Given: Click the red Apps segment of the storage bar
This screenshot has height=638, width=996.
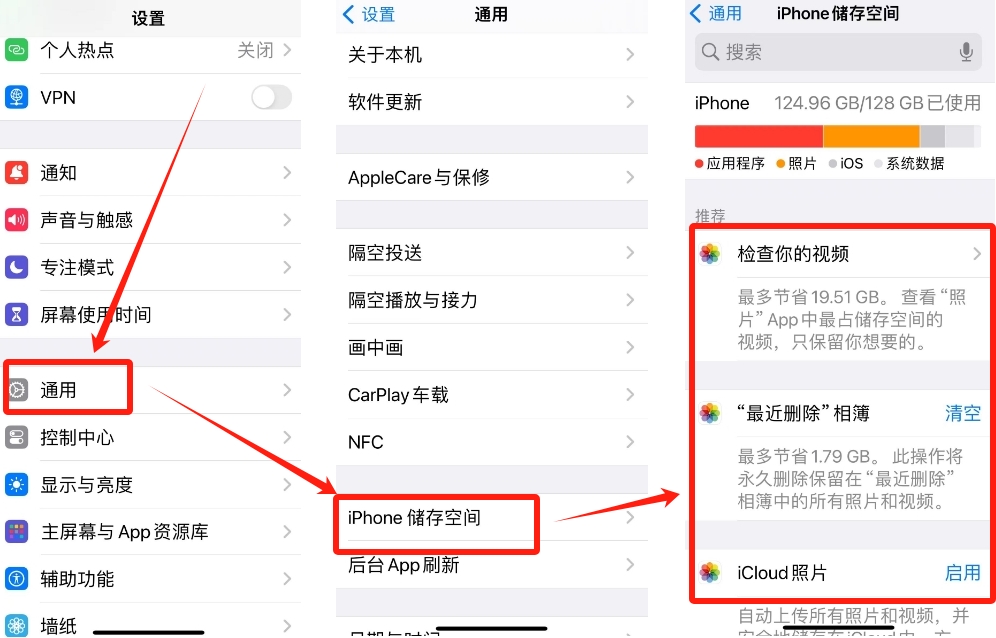Looking at the screenshot, I should tap(758, 137).
